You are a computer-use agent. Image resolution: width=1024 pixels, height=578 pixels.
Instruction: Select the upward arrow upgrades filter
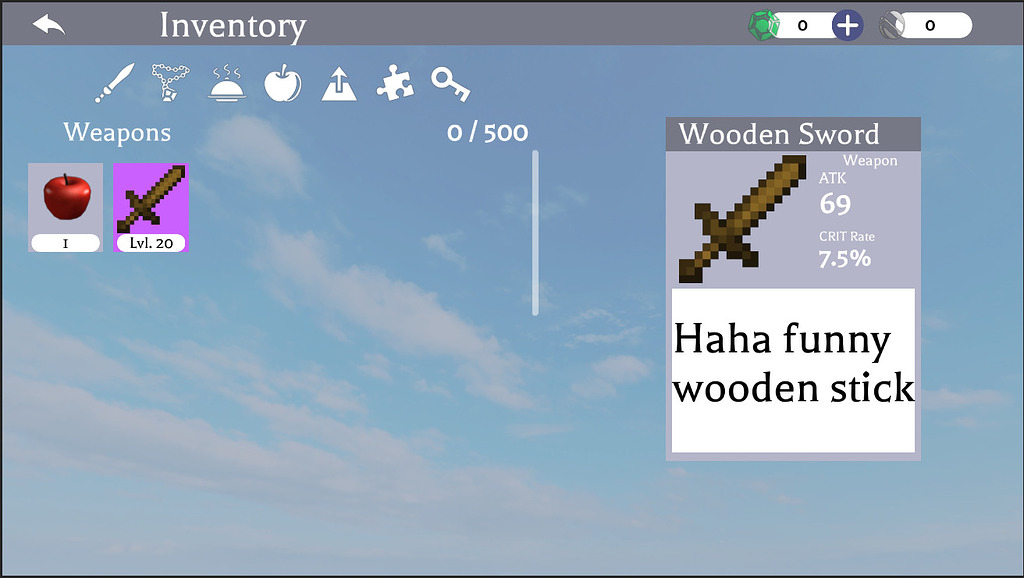click(339, 85)
